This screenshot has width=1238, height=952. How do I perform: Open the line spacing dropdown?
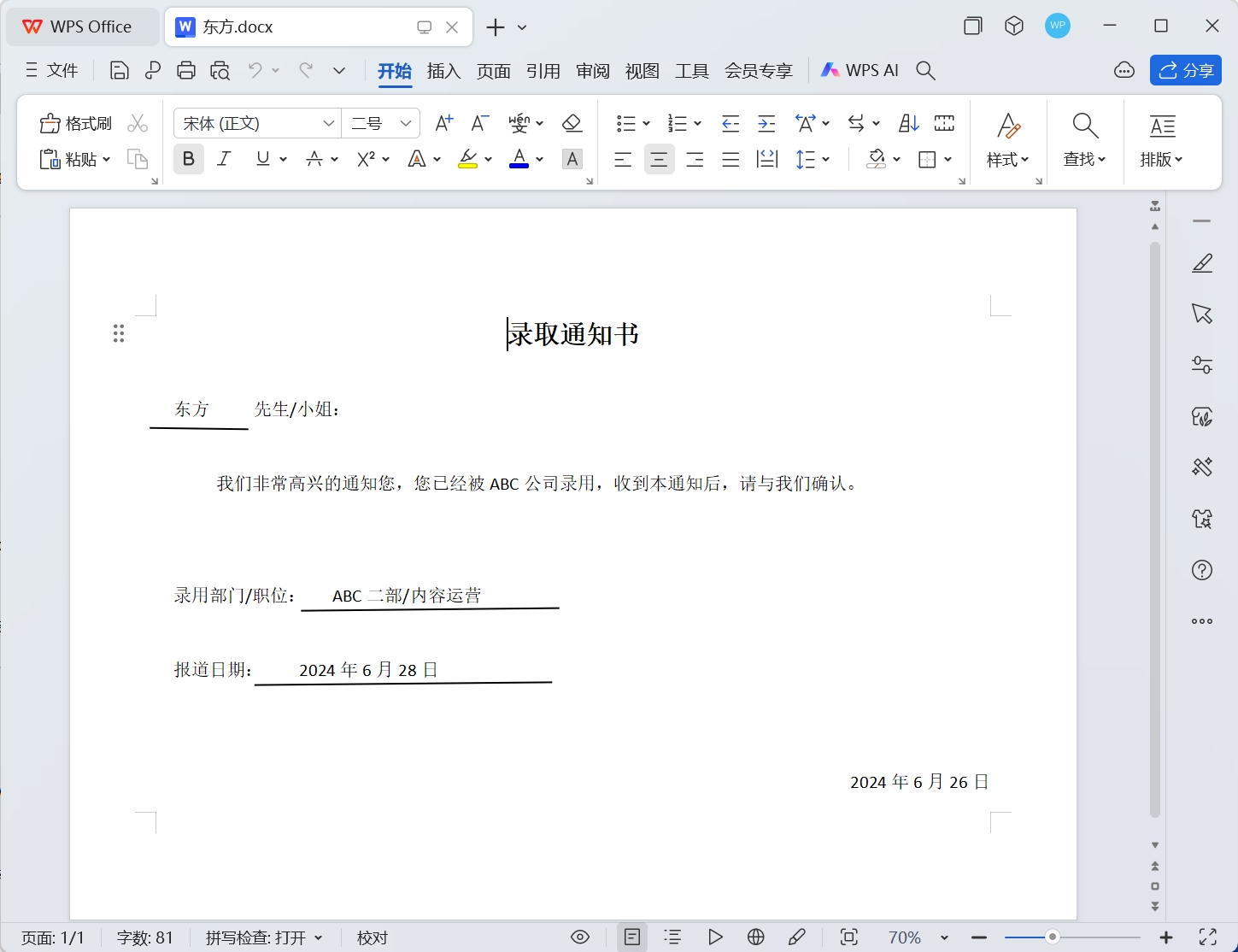tap(812, 159)
